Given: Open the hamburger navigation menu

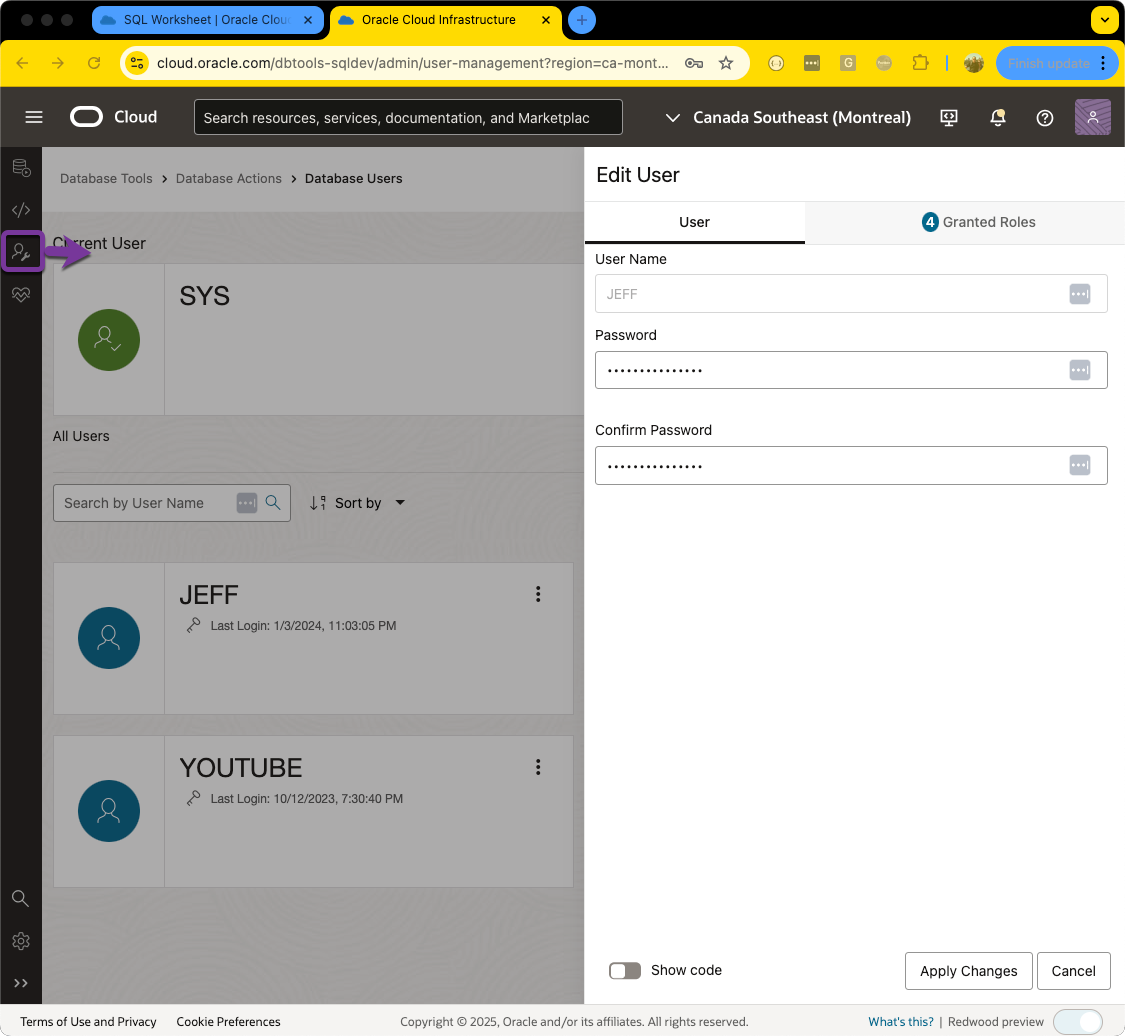Looking at the screenshot, I should click(34, 117).
